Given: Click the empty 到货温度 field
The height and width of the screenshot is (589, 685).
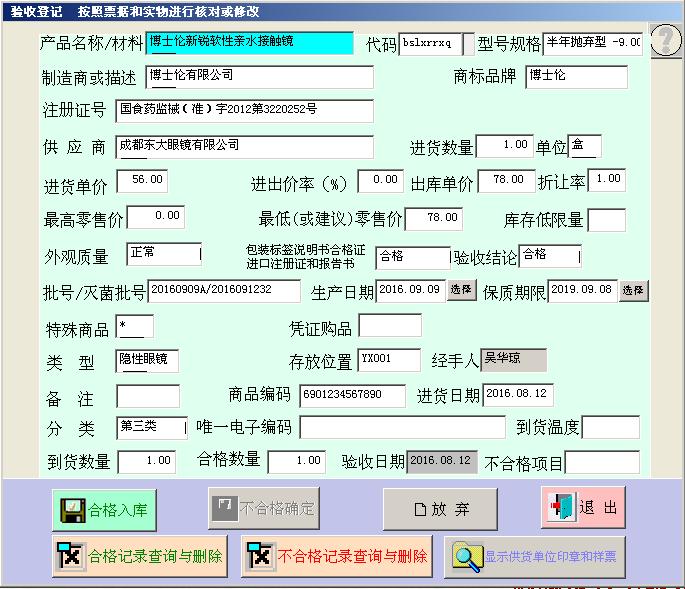Looking at the screenshot, I should tap(611, 427).
